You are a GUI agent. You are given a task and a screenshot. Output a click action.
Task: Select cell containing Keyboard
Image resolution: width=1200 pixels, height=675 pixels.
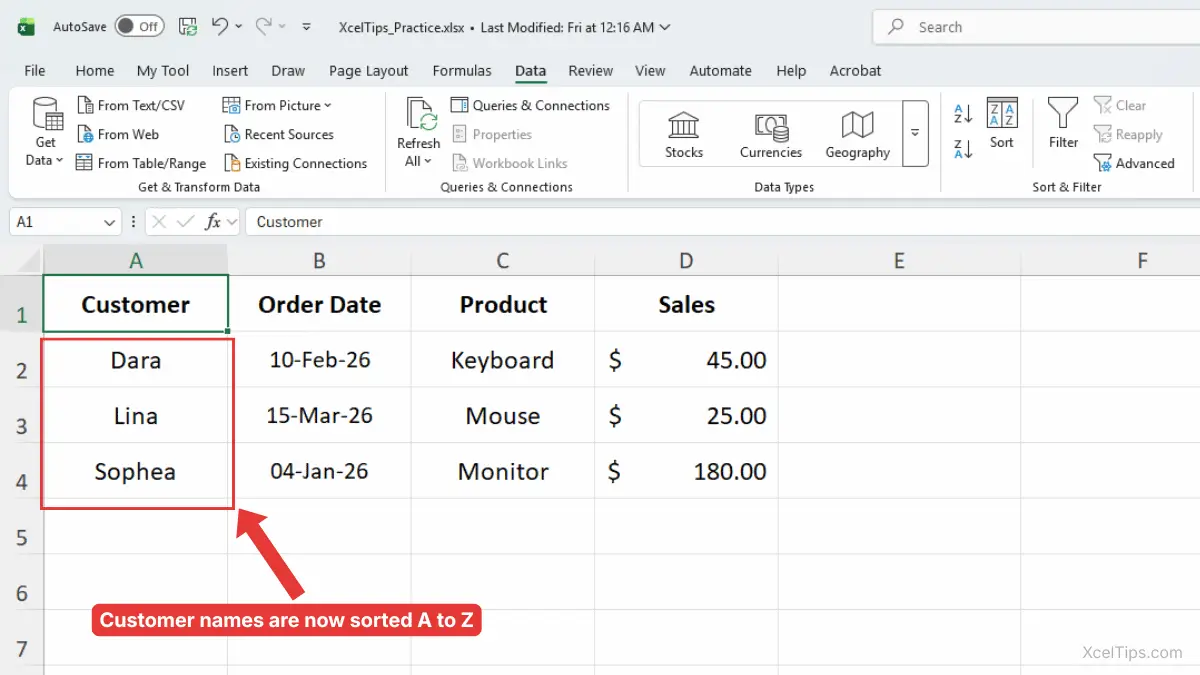click(x=503, y=360)
